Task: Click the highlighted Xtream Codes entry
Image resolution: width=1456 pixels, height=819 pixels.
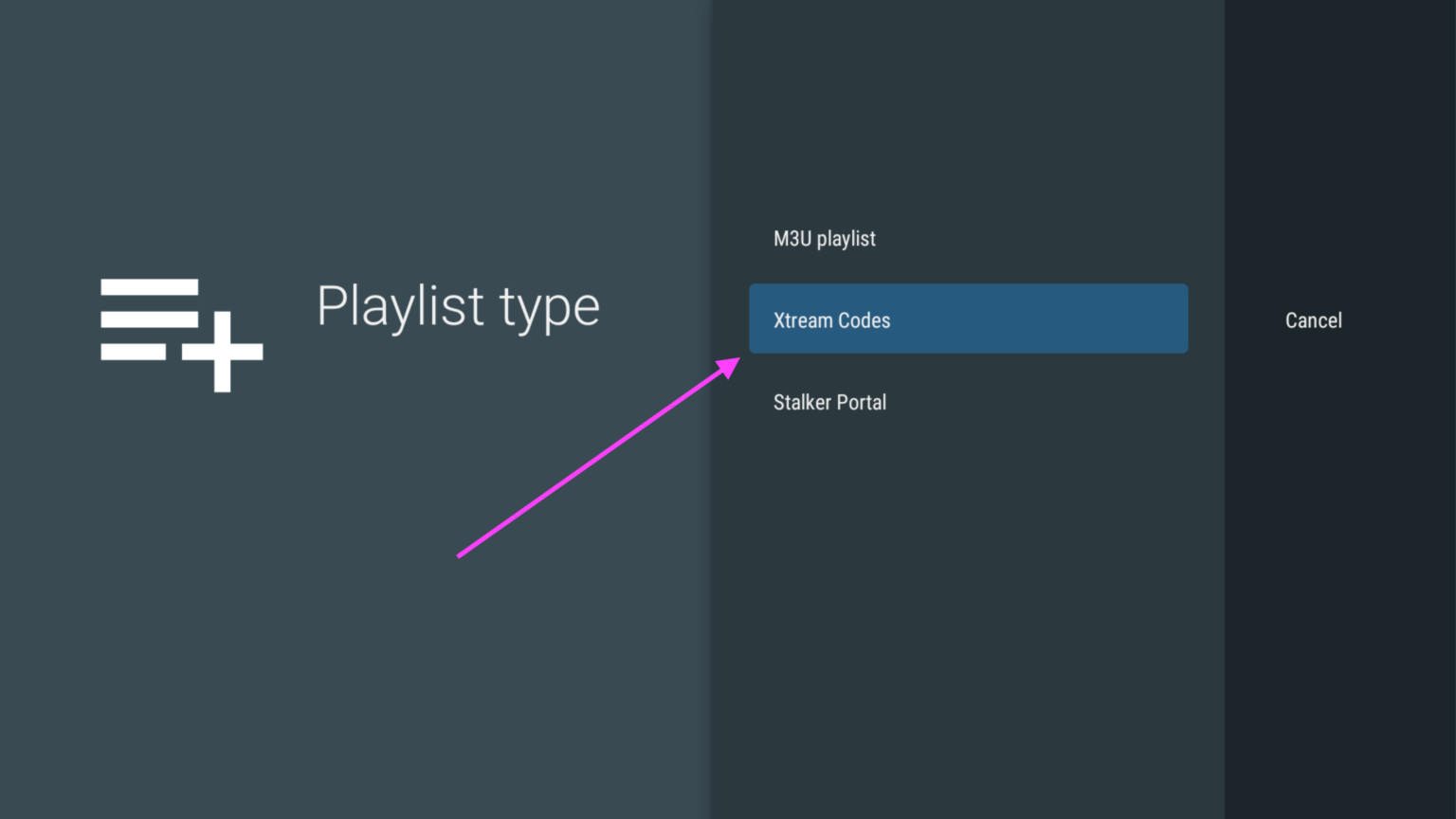Action: (968, 318)
